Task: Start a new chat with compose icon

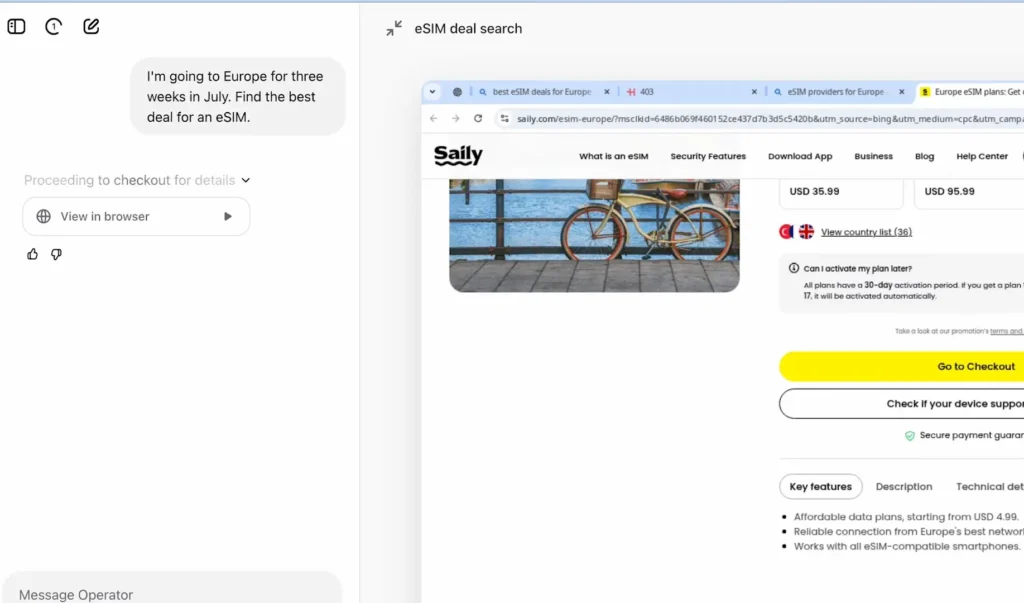Action: click(x=91, y=27)
